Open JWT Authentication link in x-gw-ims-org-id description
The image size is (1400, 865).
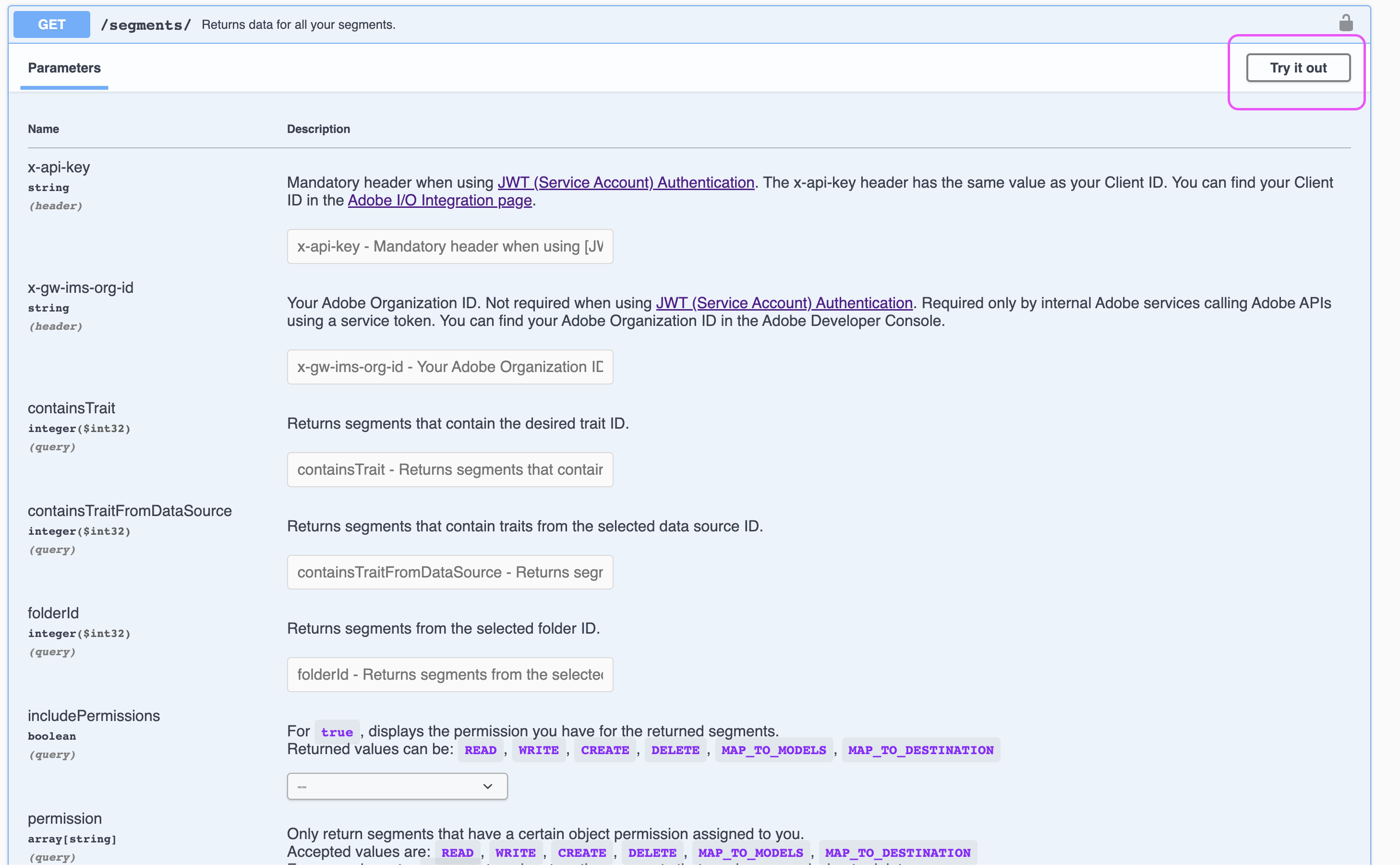[784, 302]
